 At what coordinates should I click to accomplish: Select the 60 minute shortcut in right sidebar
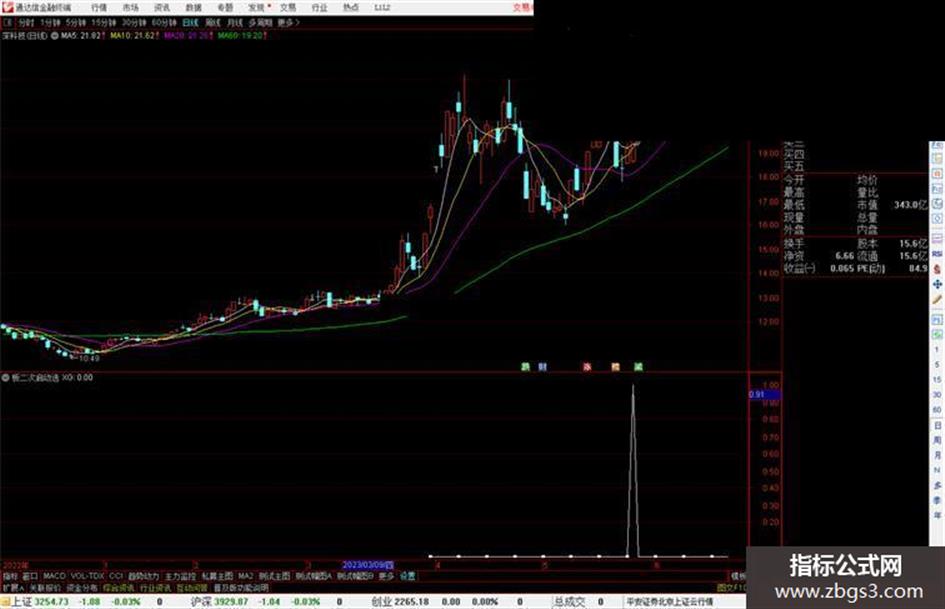[x=937, y=410]
